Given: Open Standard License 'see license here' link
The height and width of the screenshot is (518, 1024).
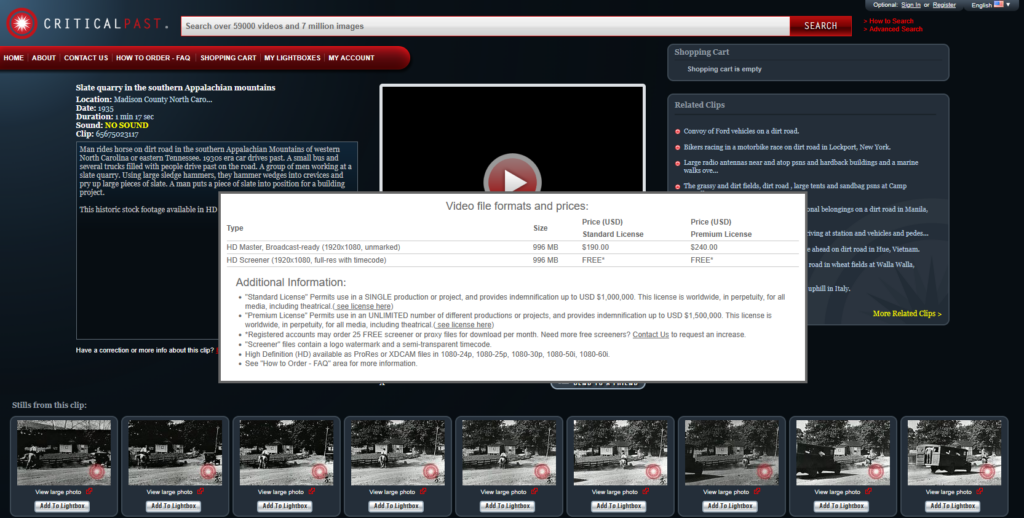Looking at the screenshot, I should [362, 306].
